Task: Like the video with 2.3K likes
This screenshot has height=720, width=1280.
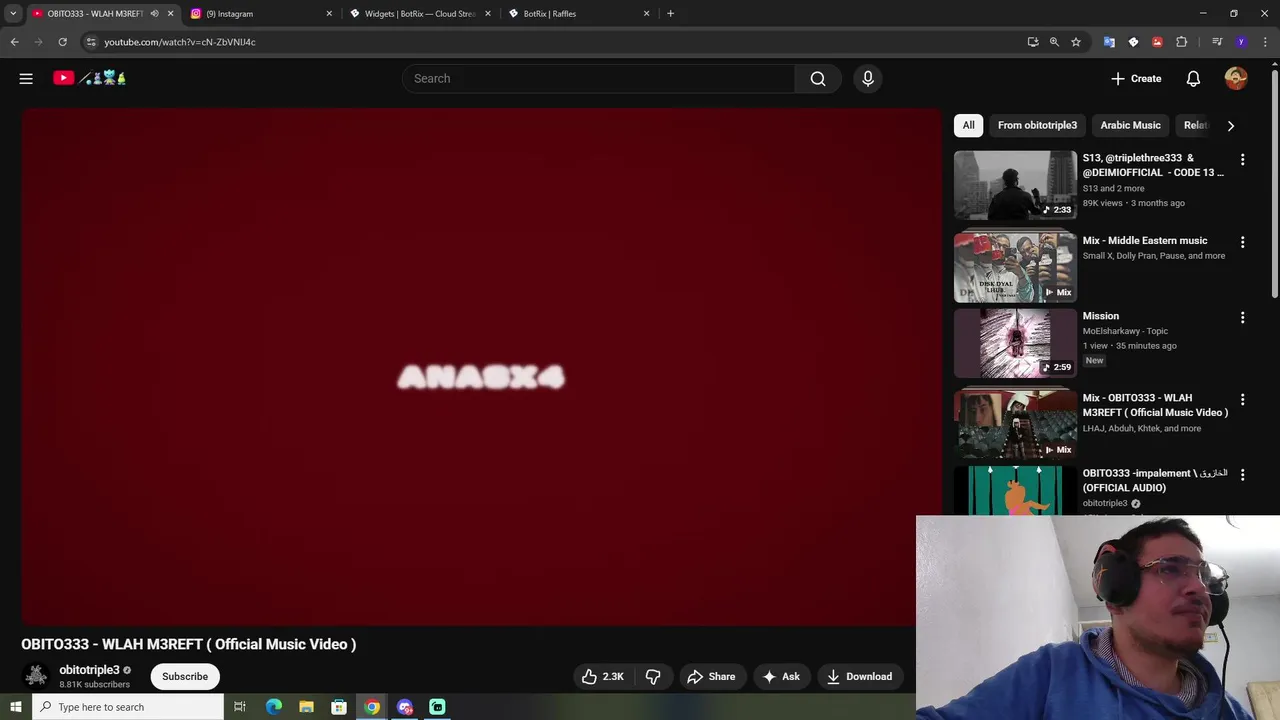Action: pos(602,677)
